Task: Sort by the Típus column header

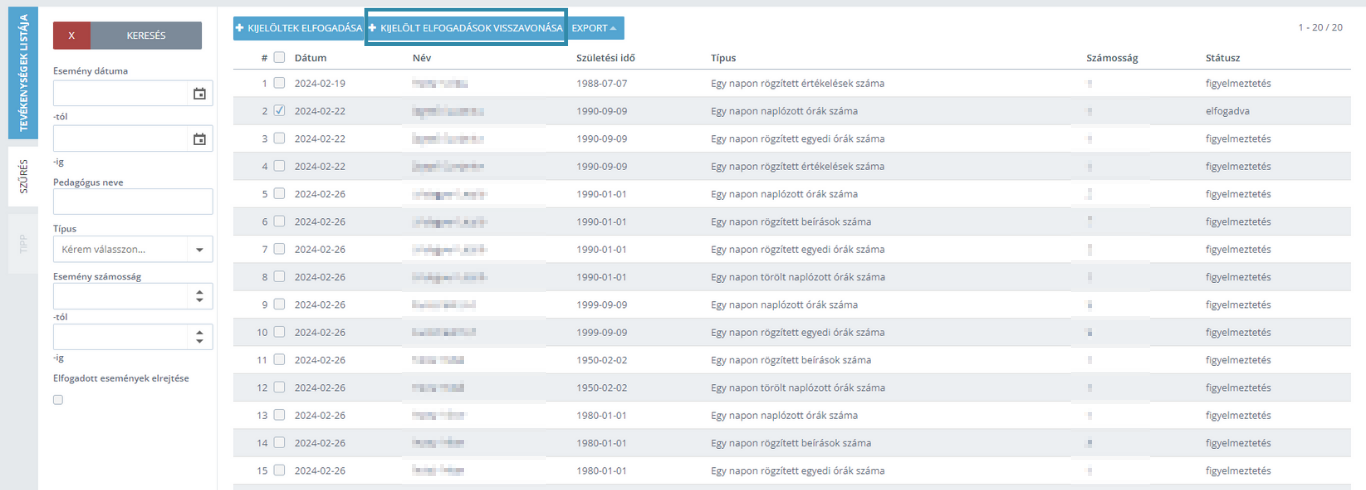Action: pos(723,58)
